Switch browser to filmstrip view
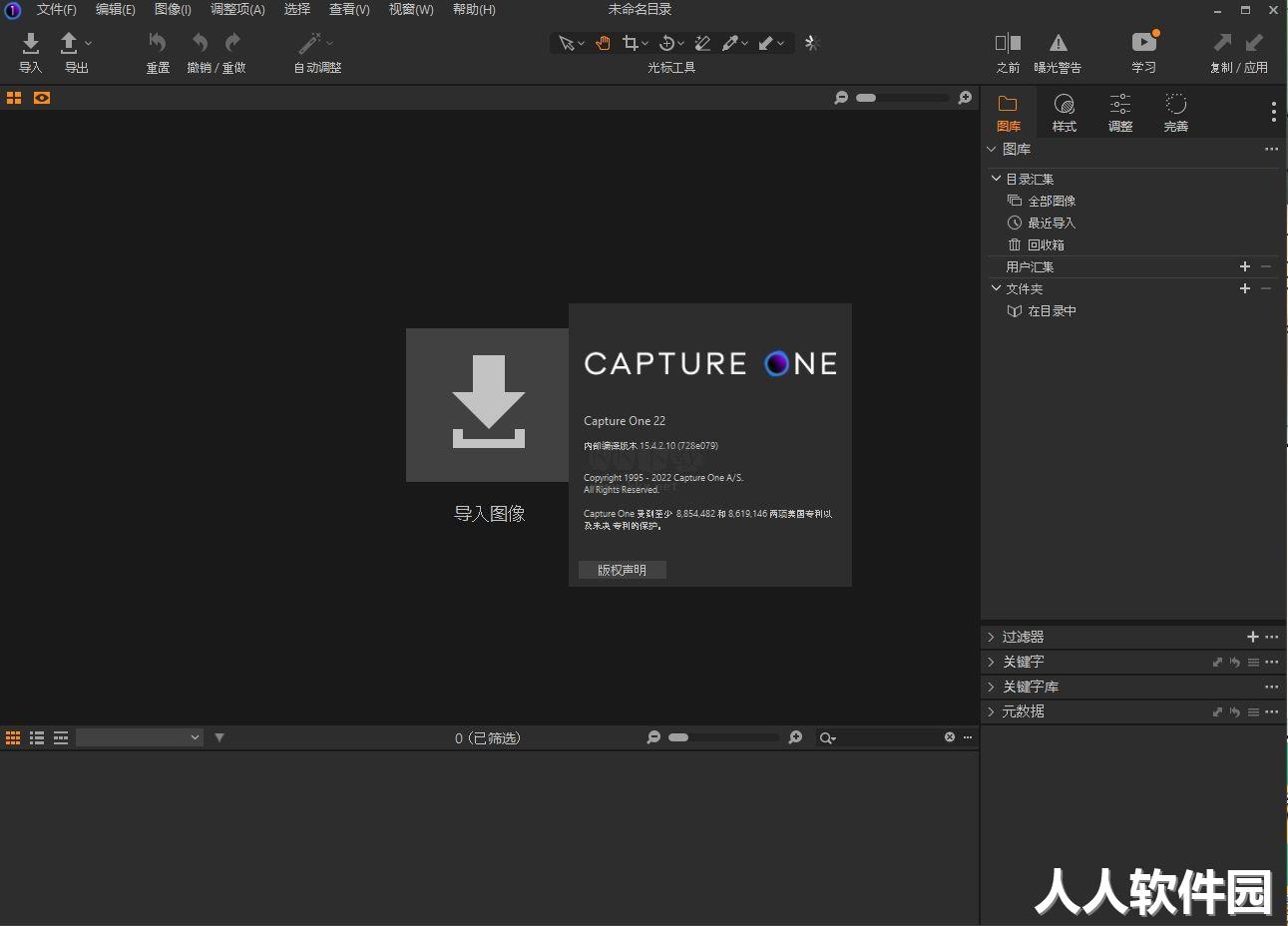Image resolution: width=1288 pixels, height=926 pixels. (x=61, y=737)
